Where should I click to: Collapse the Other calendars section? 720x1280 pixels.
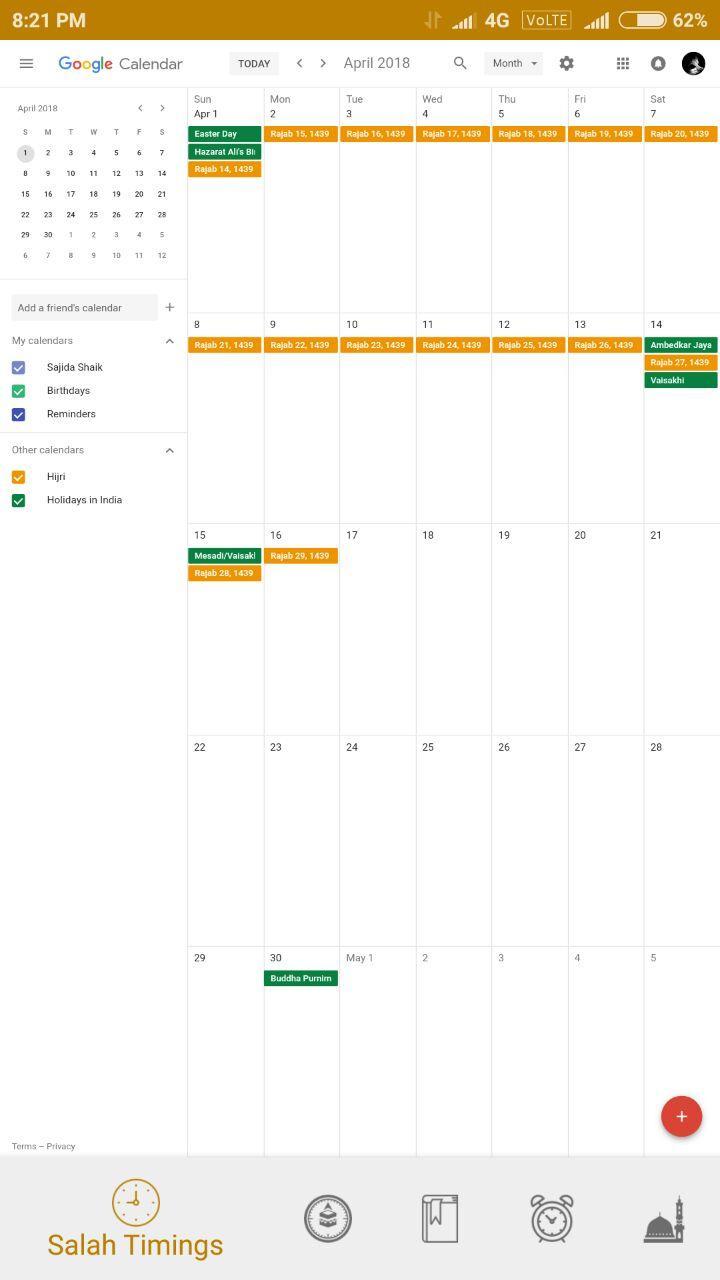pyautogui.click(x=169, y=450)
